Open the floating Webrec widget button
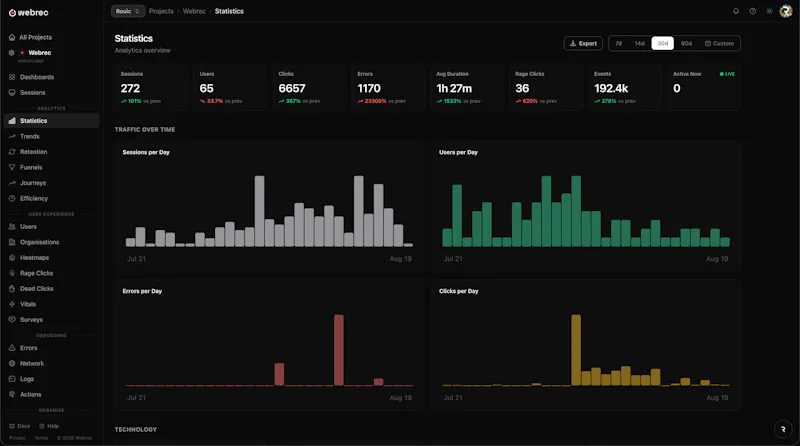Viewport: 800px width, 446px height. pyautogui.click(x=783, y=429)
